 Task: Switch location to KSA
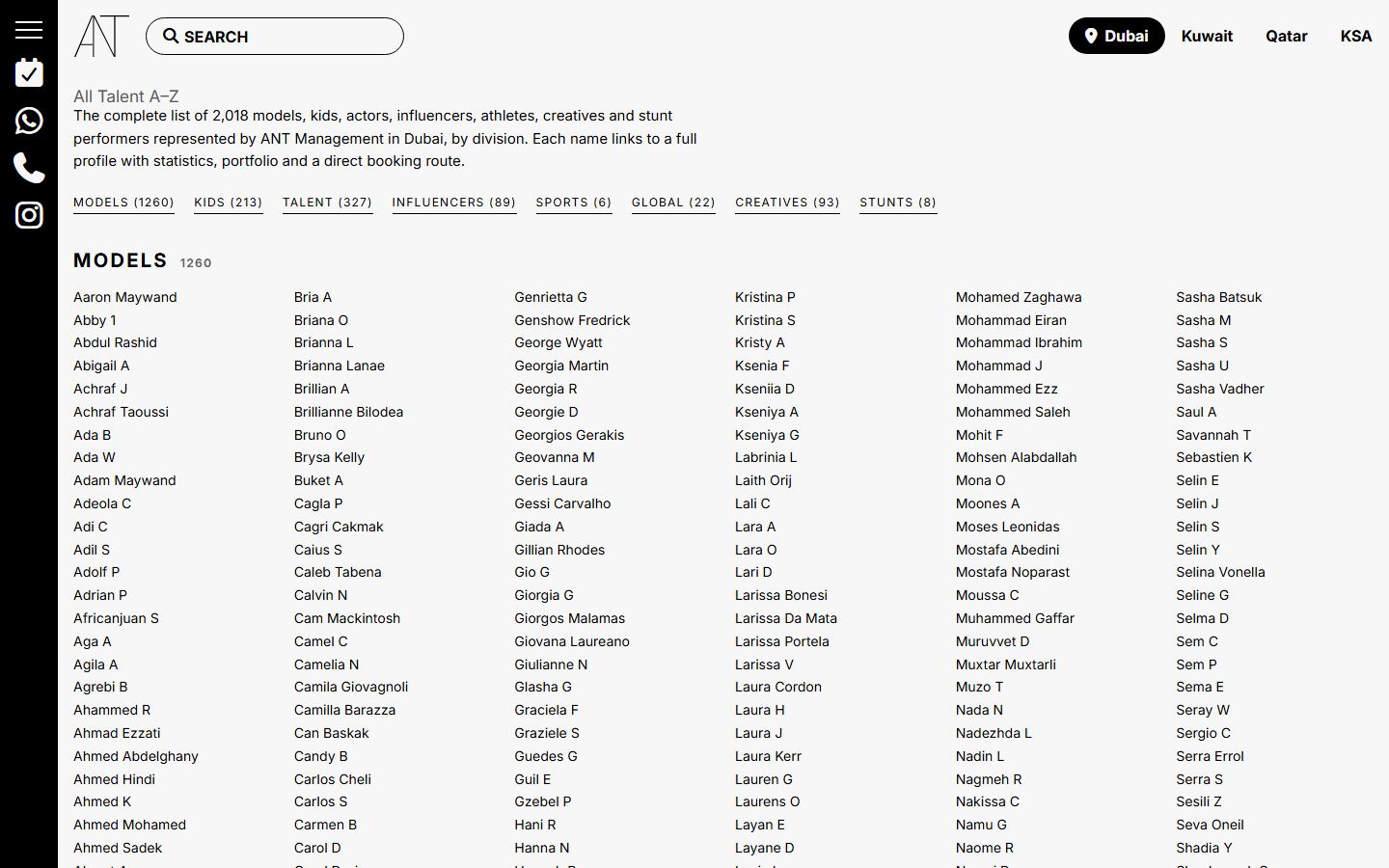tap(1356, 36)
